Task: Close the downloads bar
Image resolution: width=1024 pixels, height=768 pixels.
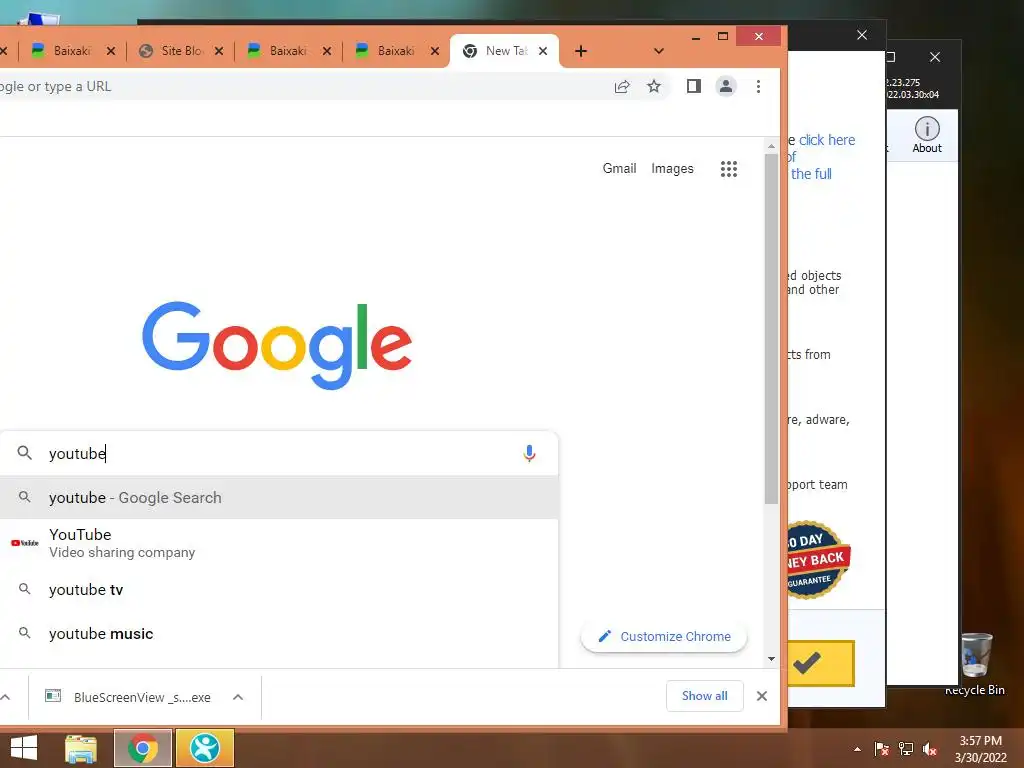Action: [761, 696]
